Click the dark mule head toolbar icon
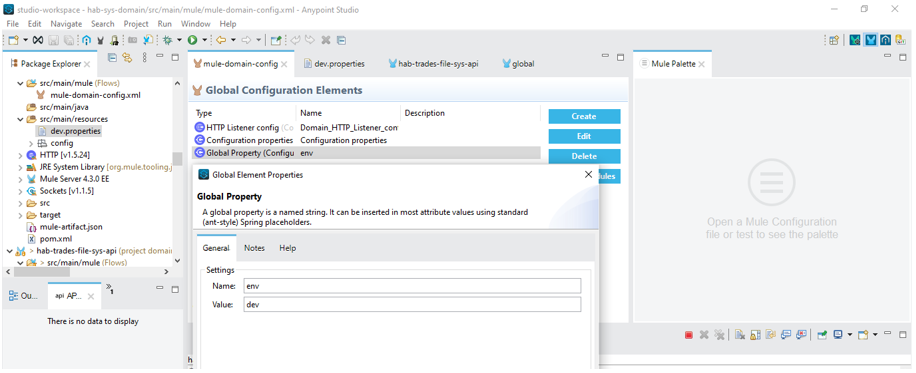This screenshot has height=373, width=916. [x=100, y=40]
